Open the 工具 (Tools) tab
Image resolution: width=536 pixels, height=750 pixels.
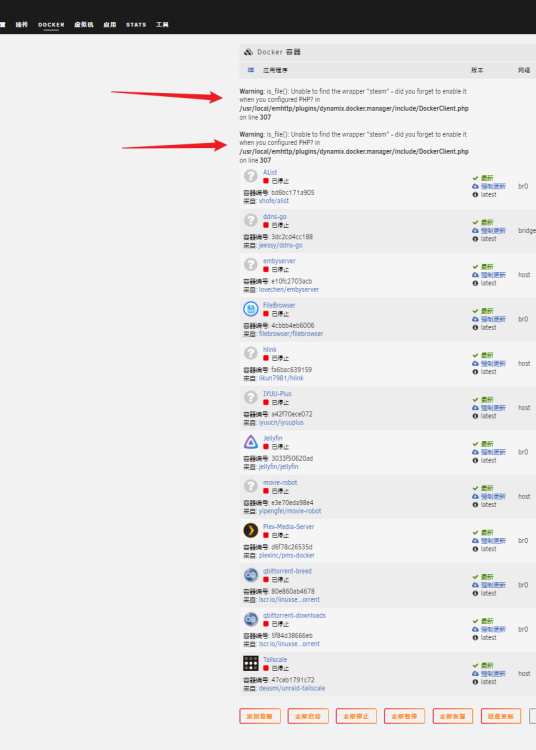coord(162,24)
